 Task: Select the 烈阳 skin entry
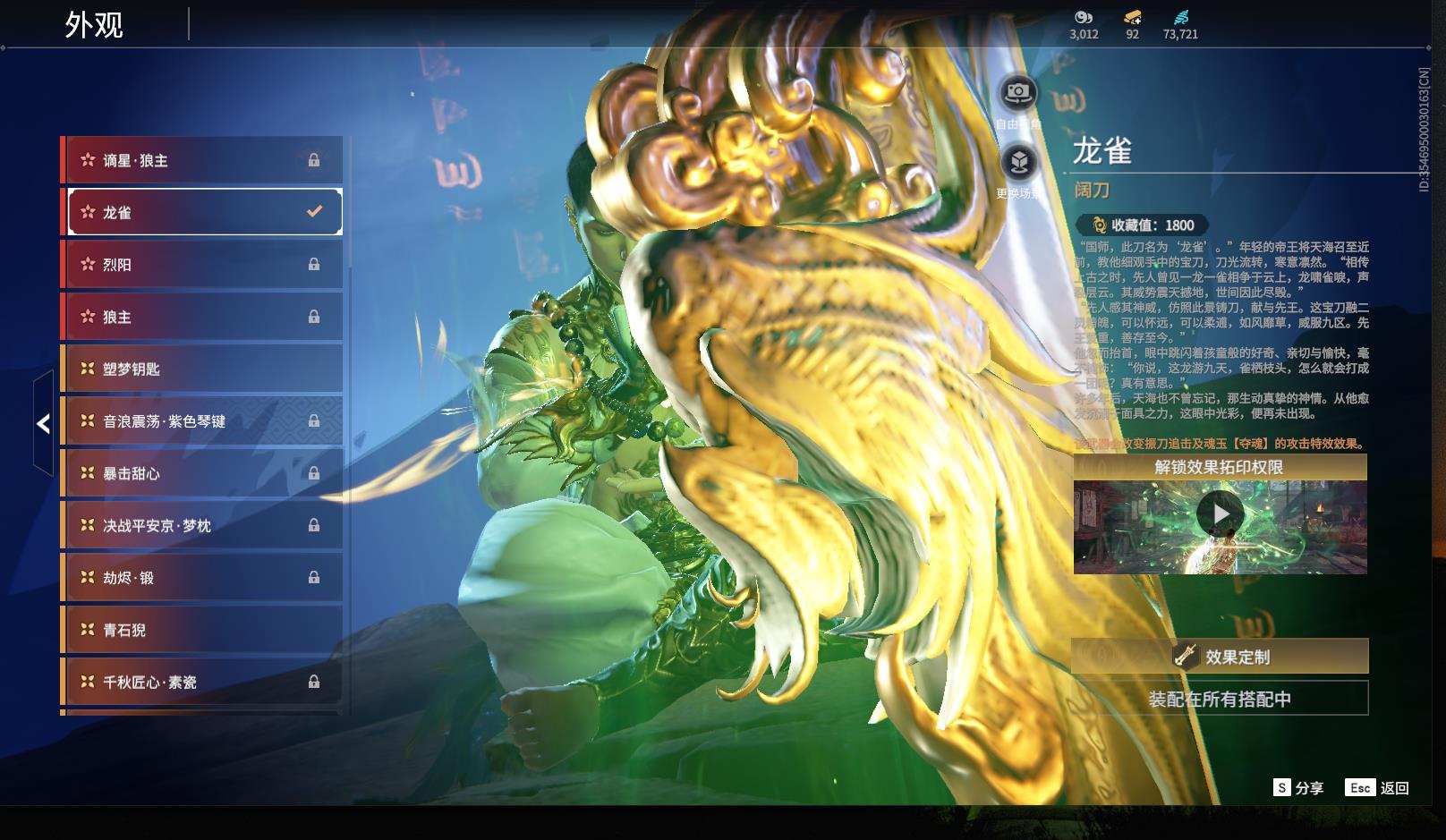(202, 264)
